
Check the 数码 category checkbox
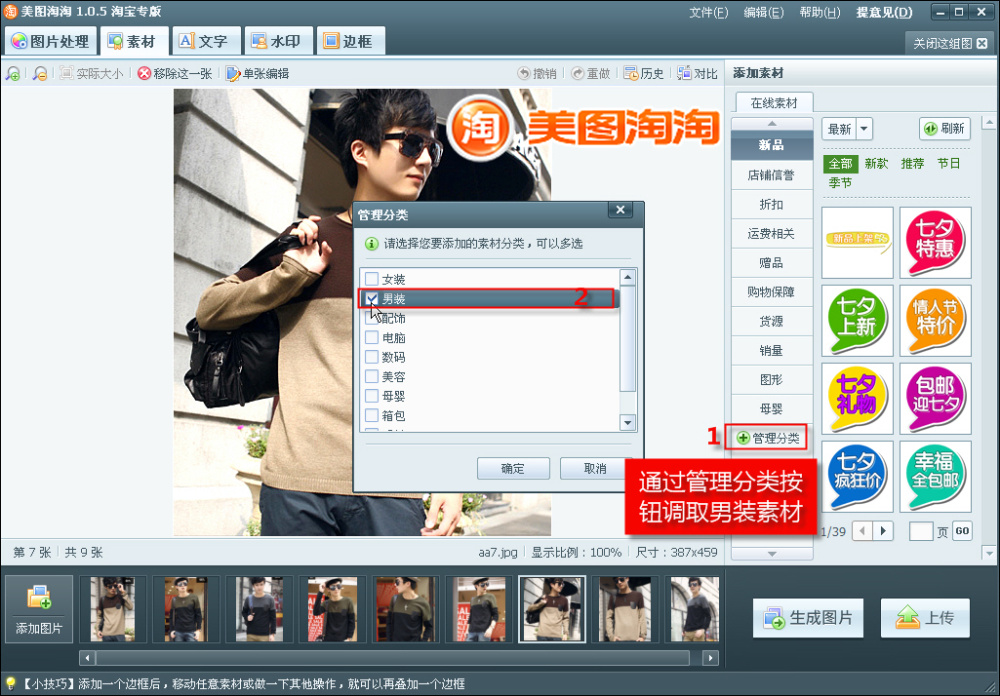[372, 357]
